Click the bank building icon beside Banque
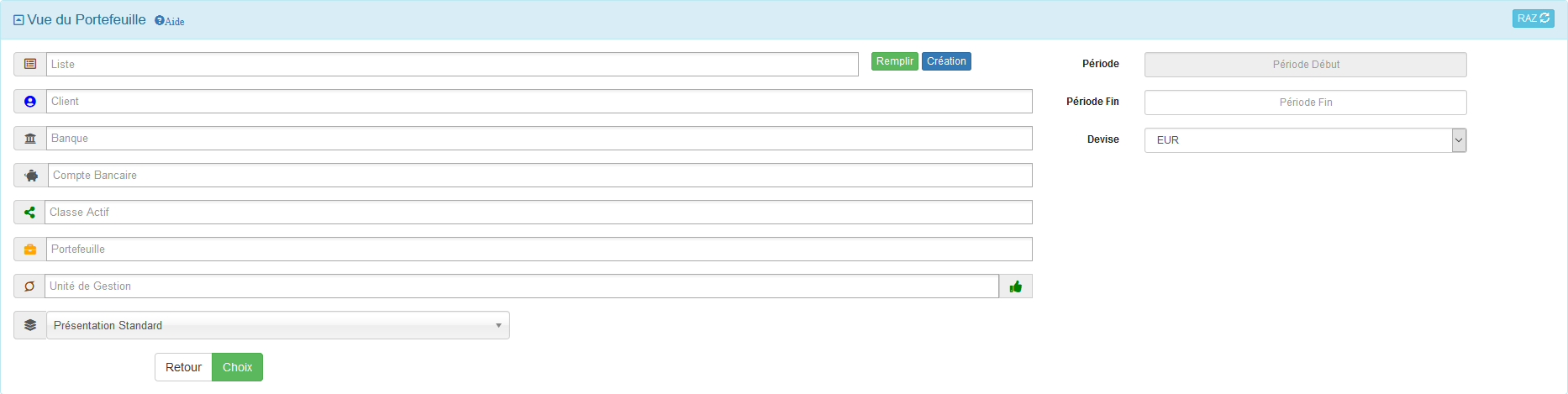The width and height of the screenshot is (1568, 394). 30,138
